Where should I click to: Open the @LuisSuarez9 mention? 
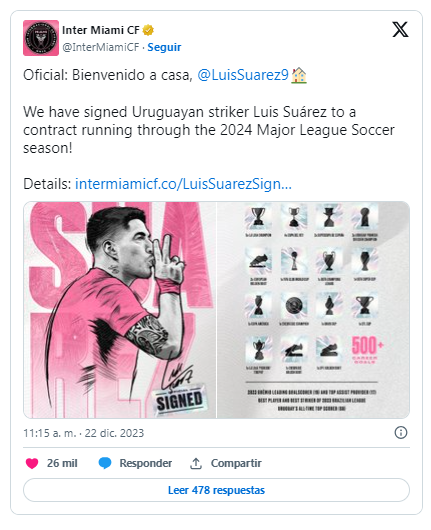(x=243, y=75)
